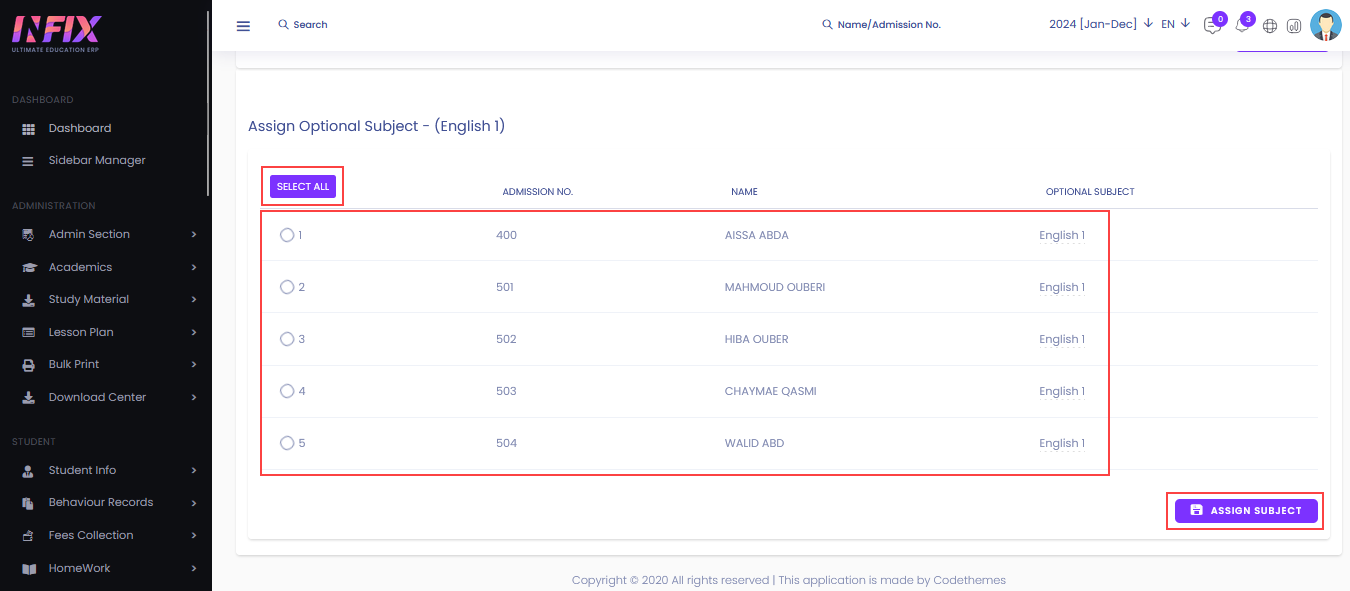Click English 1 link for Hiba Ouber
The image size is (1350, 591).
click(x=1061, y=340)
